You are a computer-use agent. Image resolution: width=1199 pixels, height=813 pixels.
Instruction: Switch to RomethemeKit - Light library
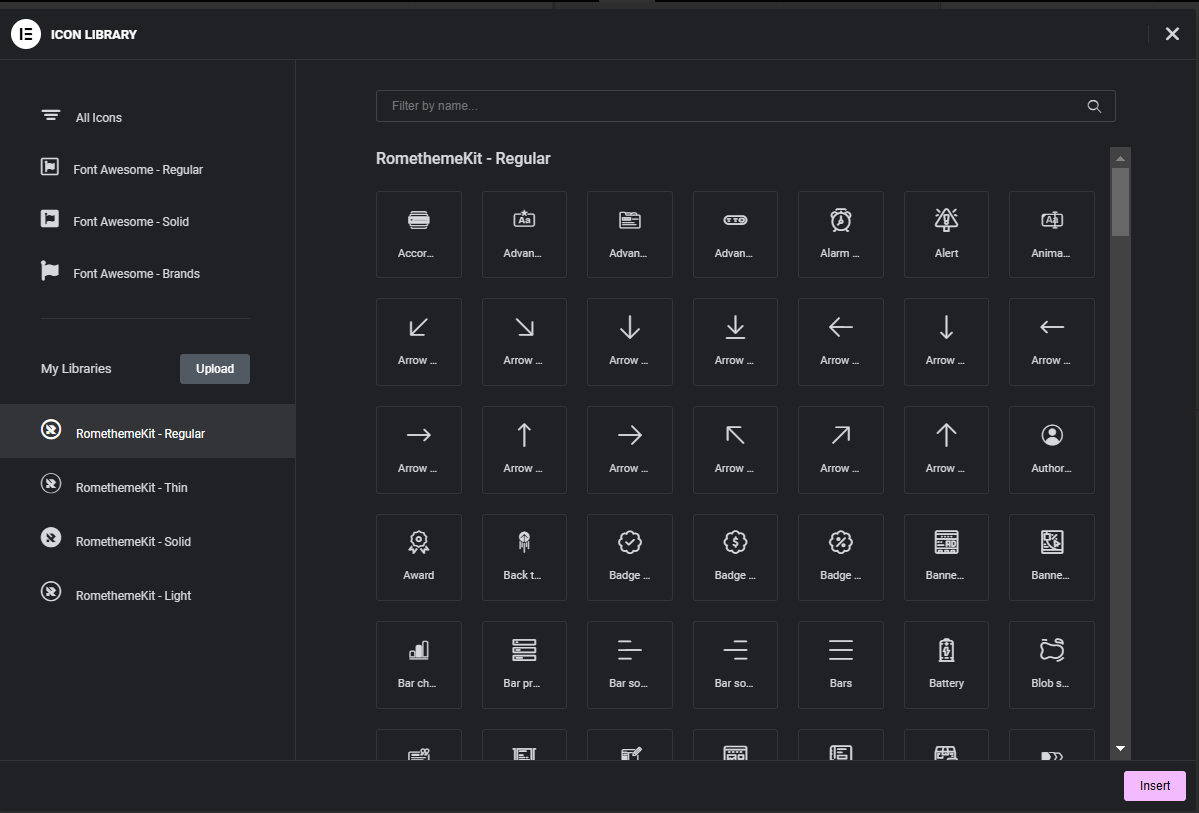pos(148,594)
